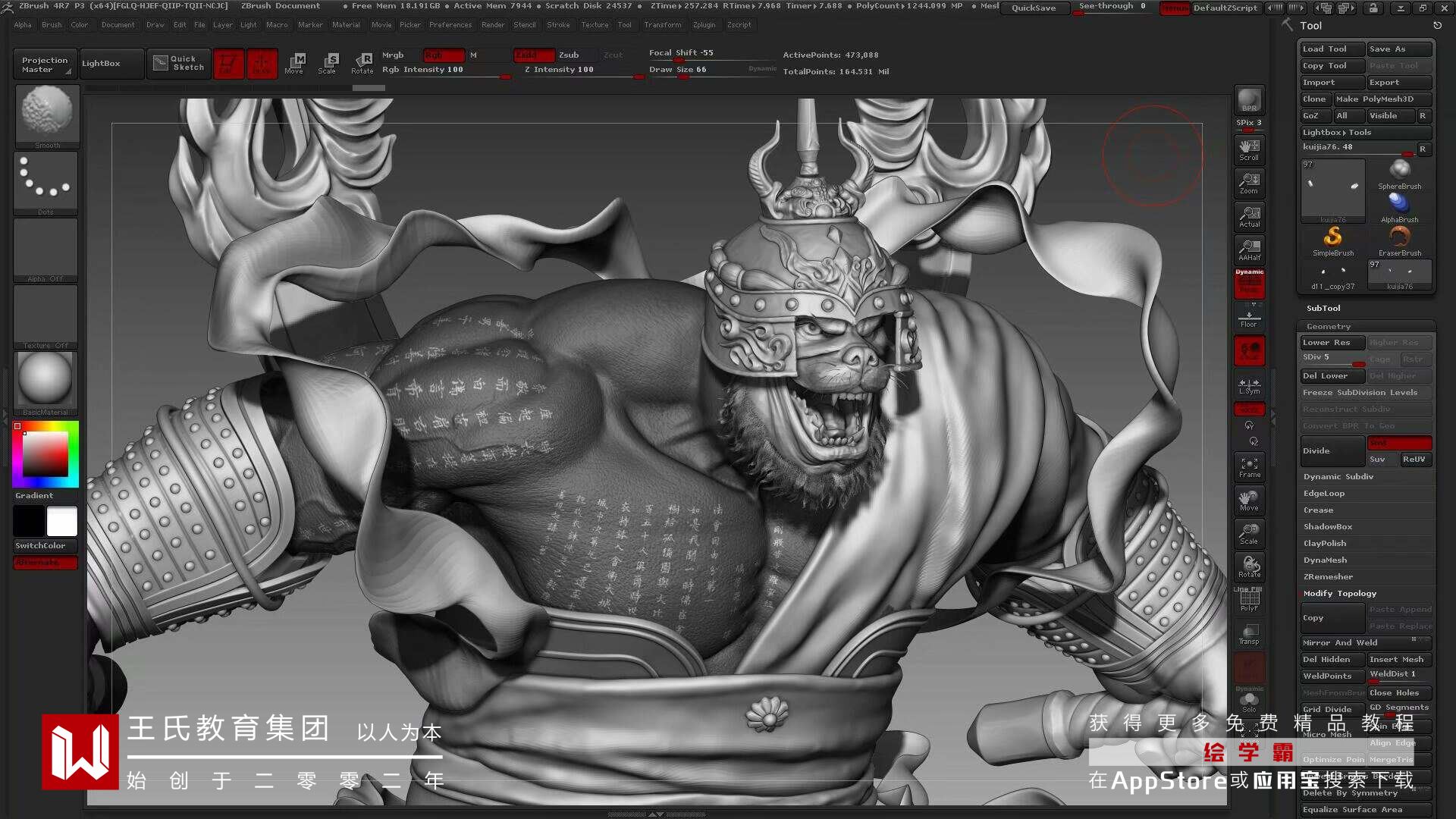Select the Scroll canvas tool
The height and width of the screenshot is (819, 1456).
[1249, 149]
